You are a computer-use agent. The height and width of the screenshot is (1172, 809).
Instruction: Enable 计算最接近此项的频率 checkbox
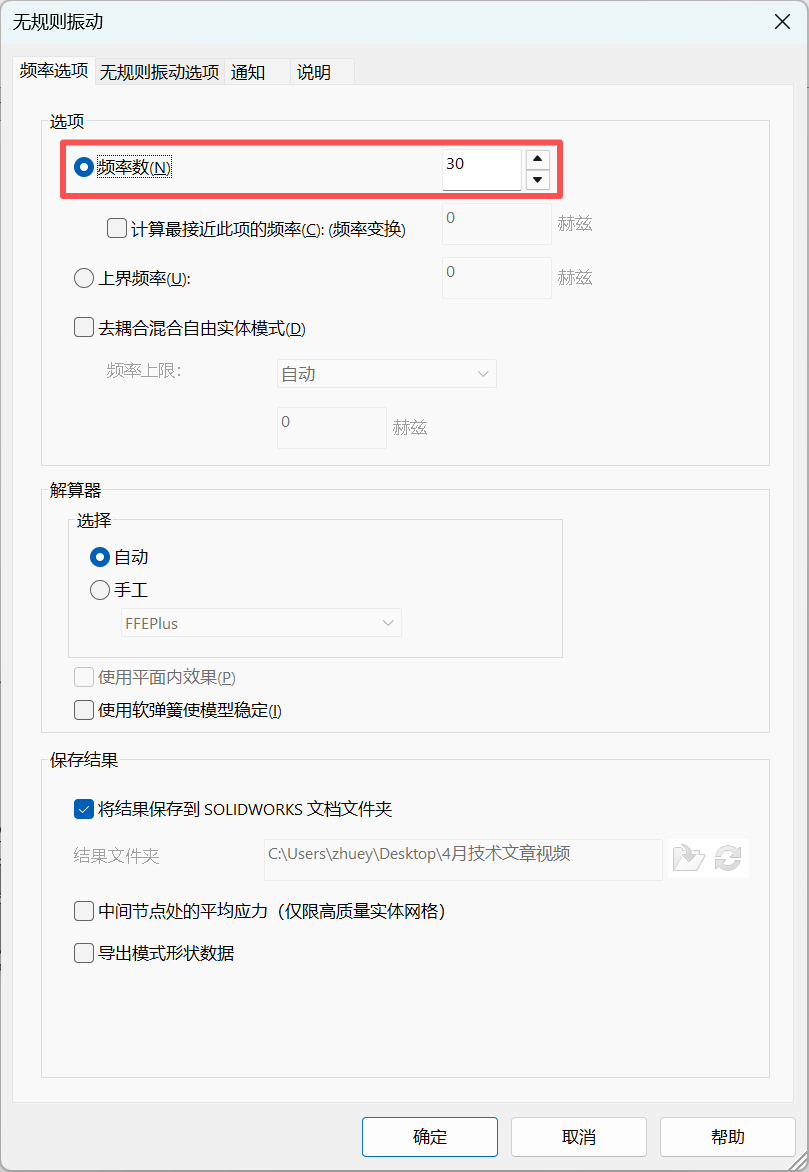tap(116, 228)
